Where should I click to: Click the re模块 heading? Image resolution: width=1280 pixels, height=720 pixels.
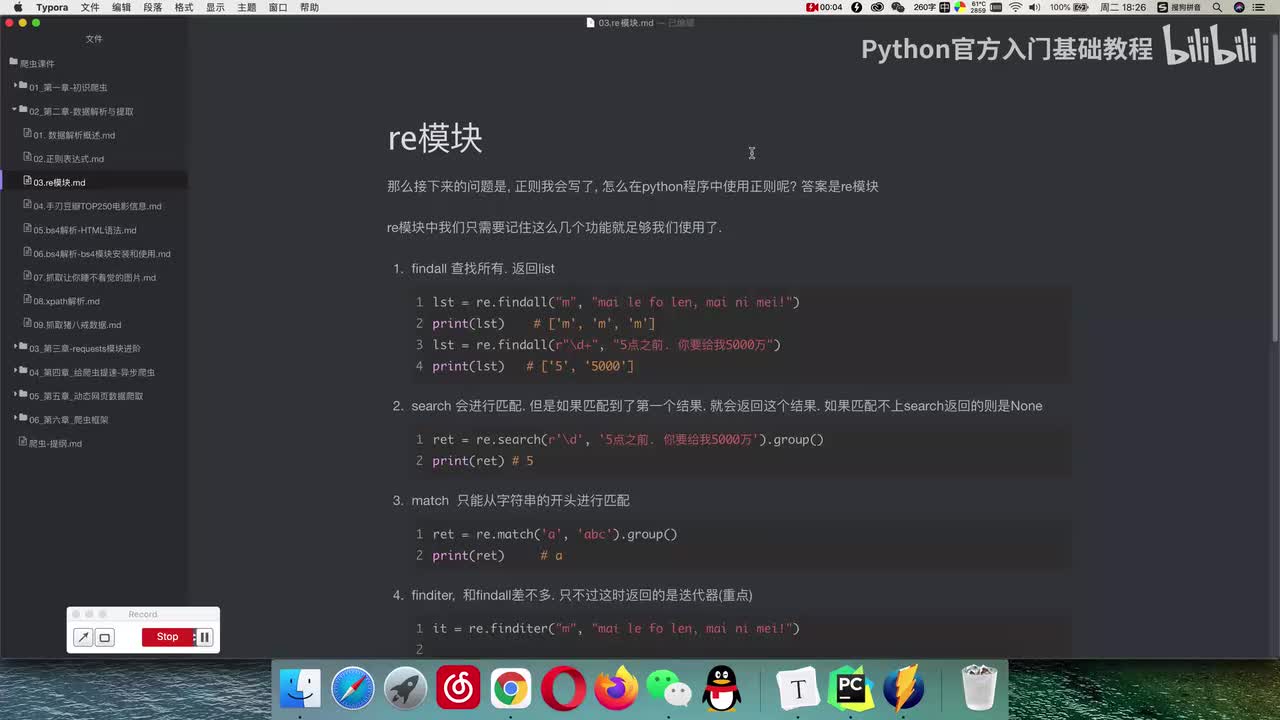pyautogui.click(x=435, y=138)
